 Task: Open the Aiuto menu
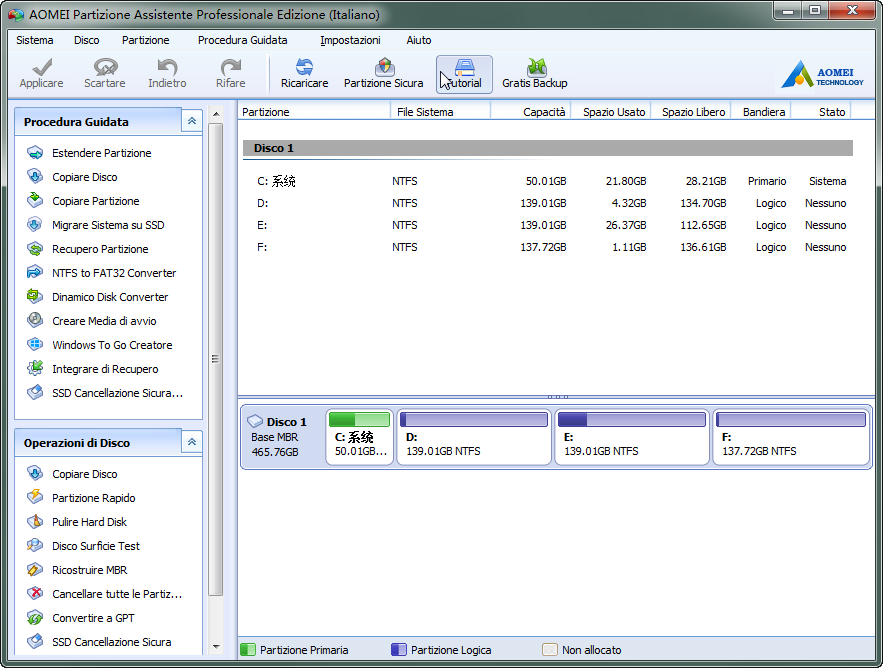[419, 40]
